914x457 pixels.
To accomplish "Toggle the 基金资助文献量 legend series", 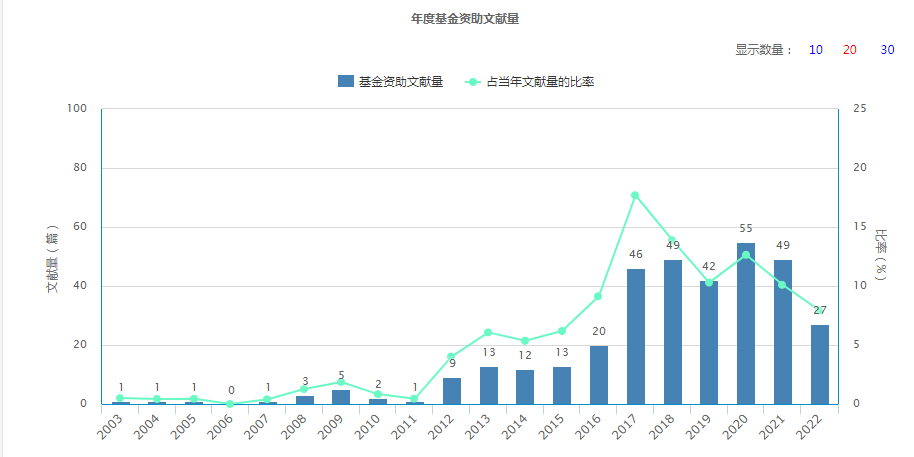I will pyautogui.click(x=391, y=82).
